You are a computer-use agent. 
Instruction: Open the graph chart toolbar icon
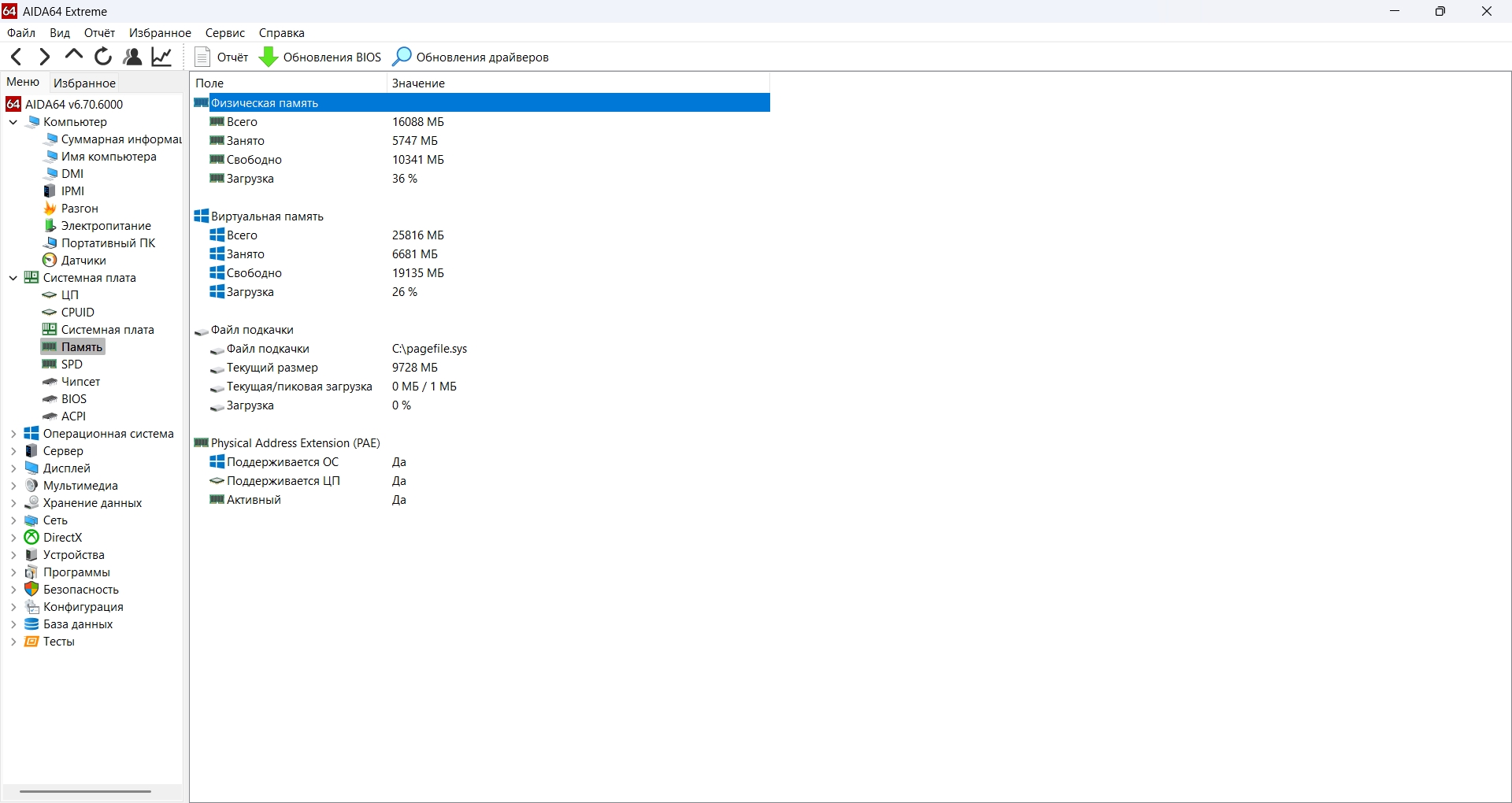pyautogui.click(x=162, y=57)
